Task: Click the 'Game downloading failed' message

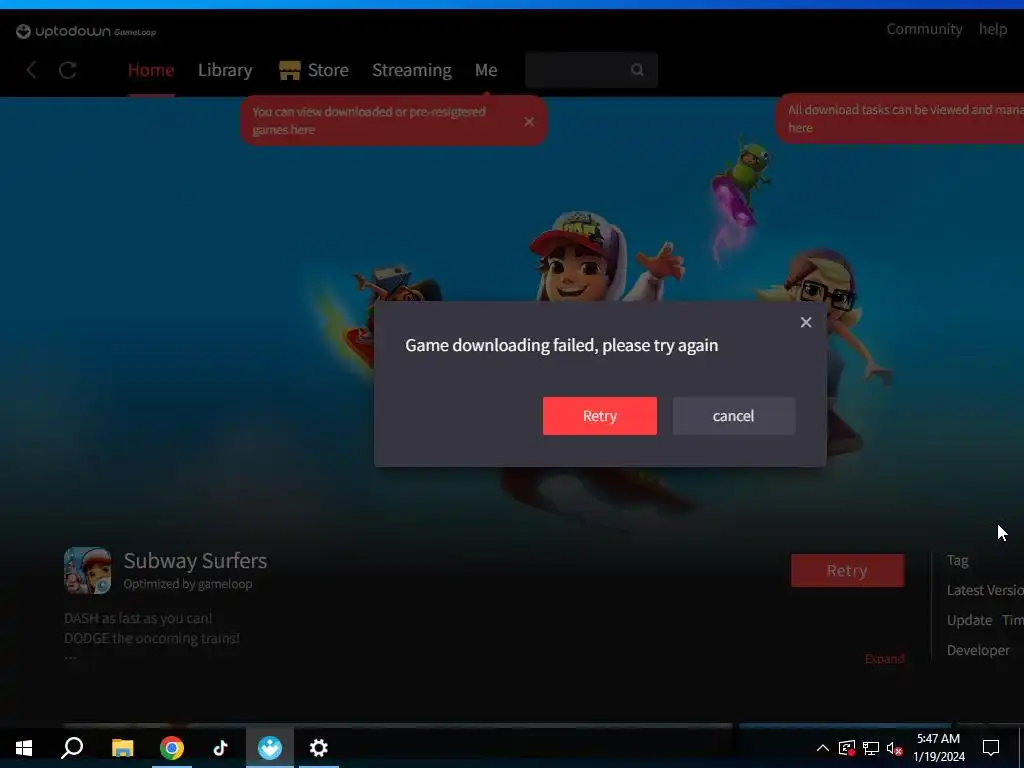Action: tap(562, 345)
